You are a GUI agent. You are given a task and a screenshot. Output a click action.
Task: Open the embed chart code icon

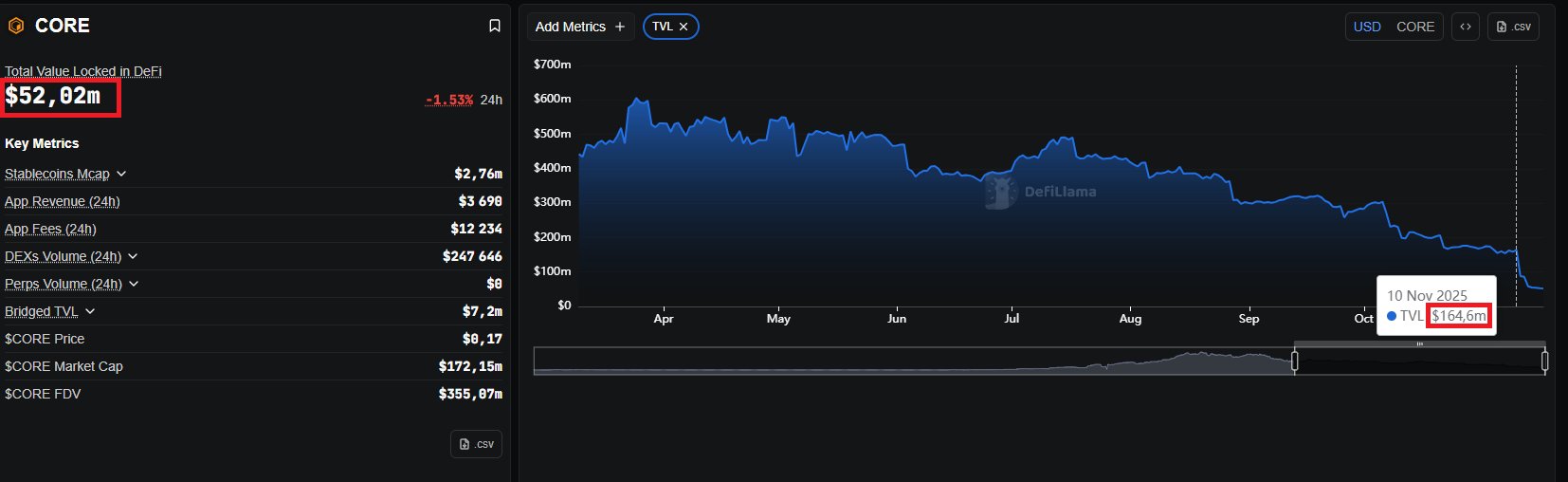tap(1465, 27)
